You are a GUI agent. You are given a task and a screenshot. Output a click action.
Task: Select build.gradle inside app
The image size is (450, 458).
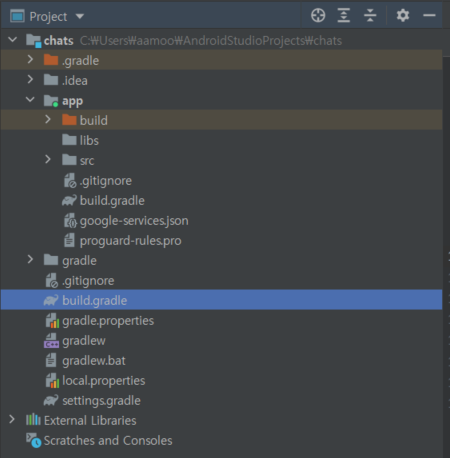pyautogui.click(x=112, y=201)
